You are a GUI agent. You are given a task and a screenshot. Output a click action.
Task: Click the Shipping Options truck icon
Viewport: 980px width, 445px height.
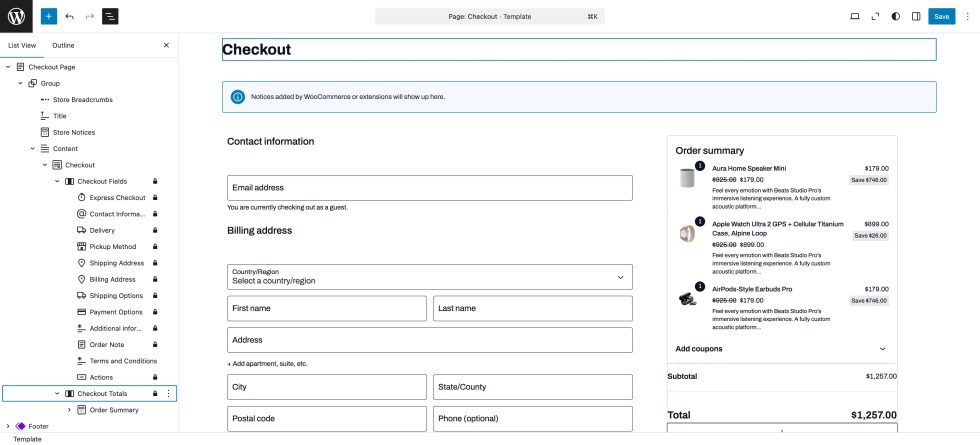[81, 296]
